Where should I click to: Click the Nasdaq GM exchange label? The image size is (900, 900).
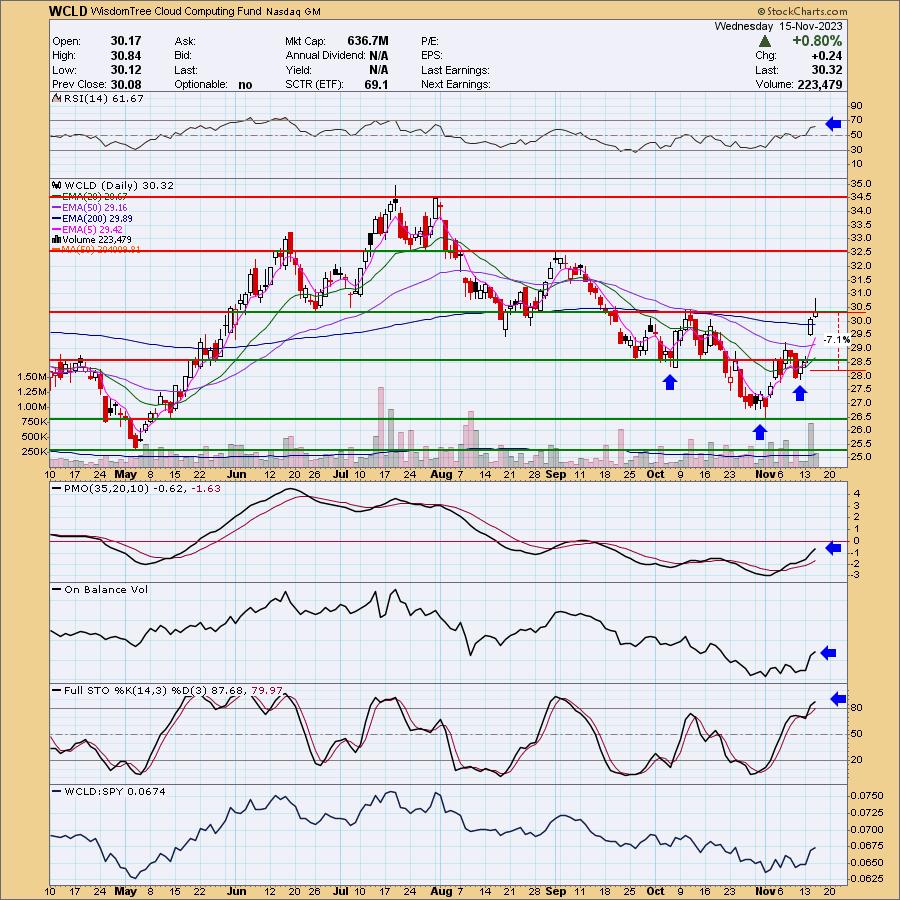[293, 11]
